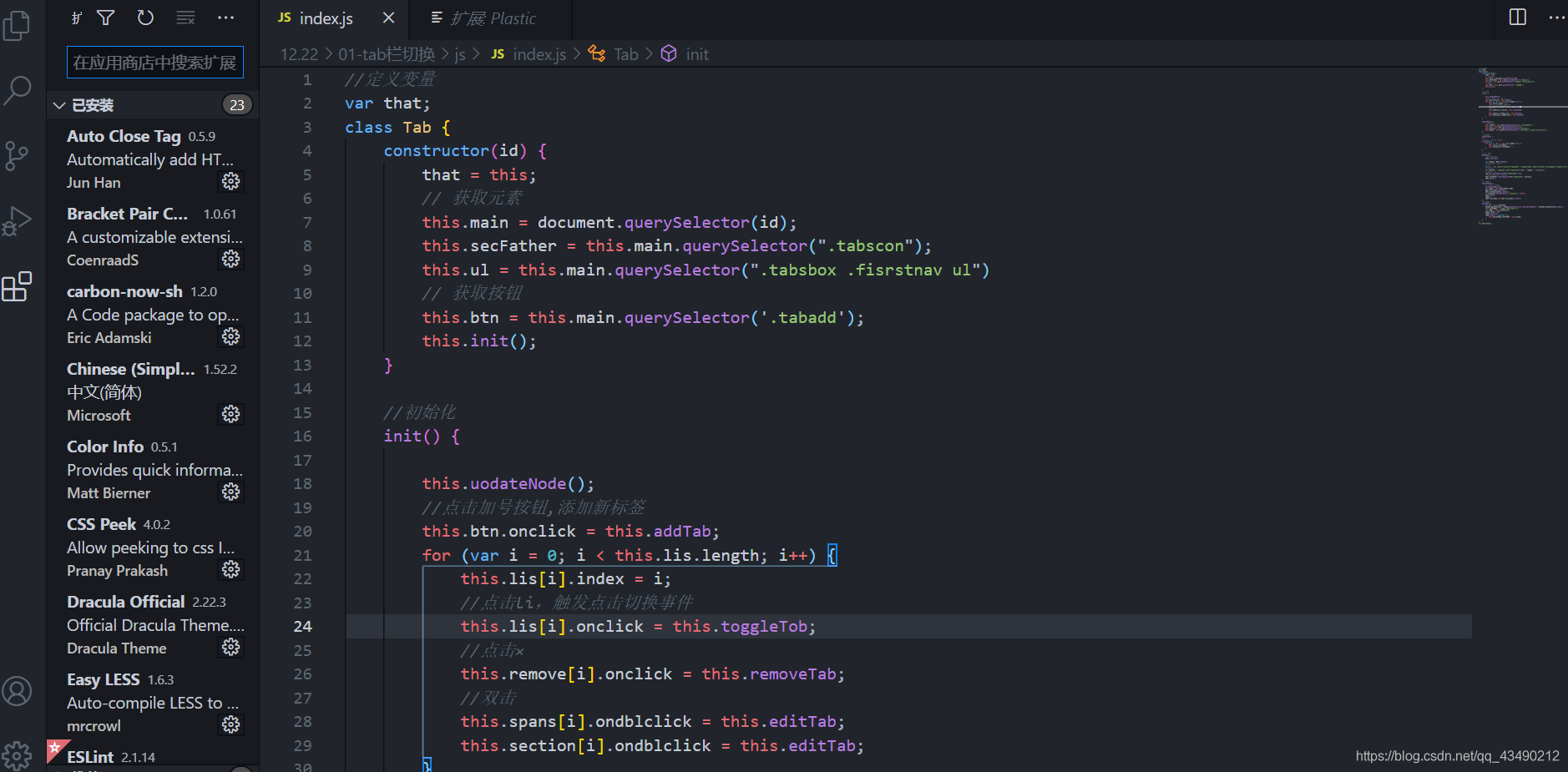Open Easy LESS manage gear
Screen dimensions: 1568x772
click(x=231, y=724)
